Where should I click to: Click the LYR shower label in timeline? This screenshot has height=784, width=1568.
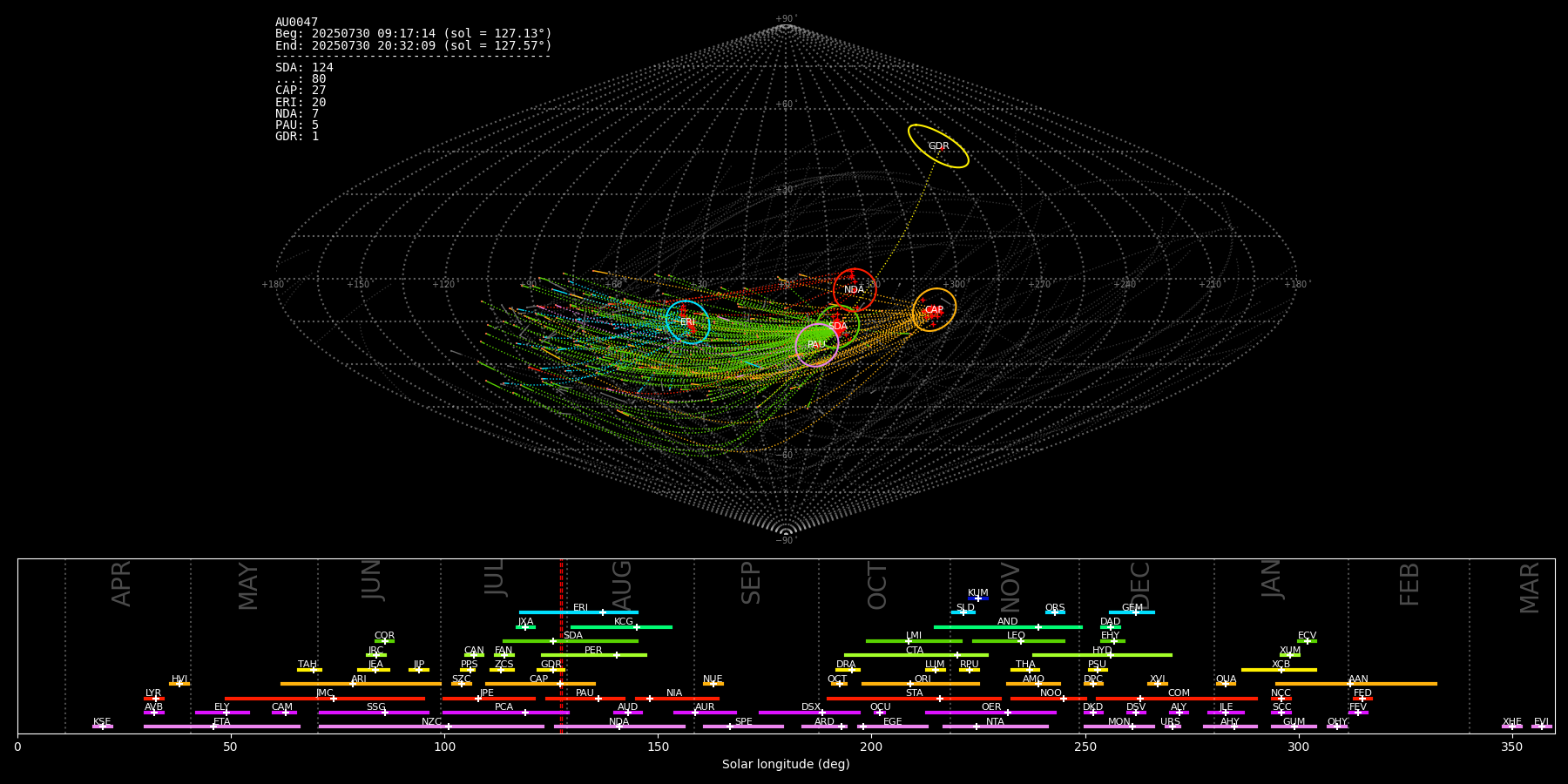coord(153,693)
